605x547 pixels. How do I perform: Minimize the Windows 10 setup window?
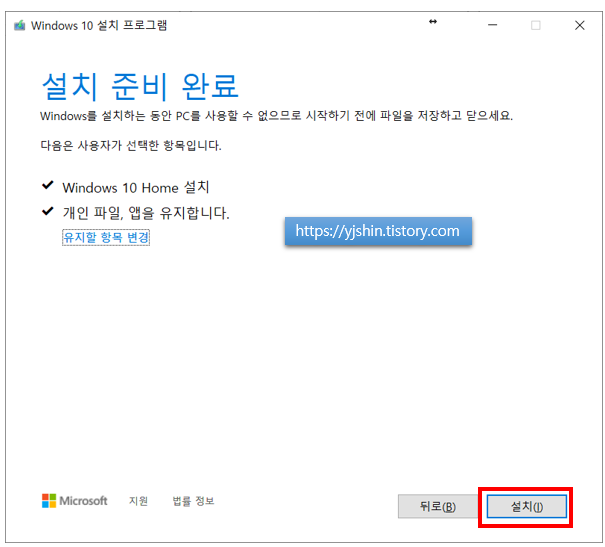click(x=492, y=25)
